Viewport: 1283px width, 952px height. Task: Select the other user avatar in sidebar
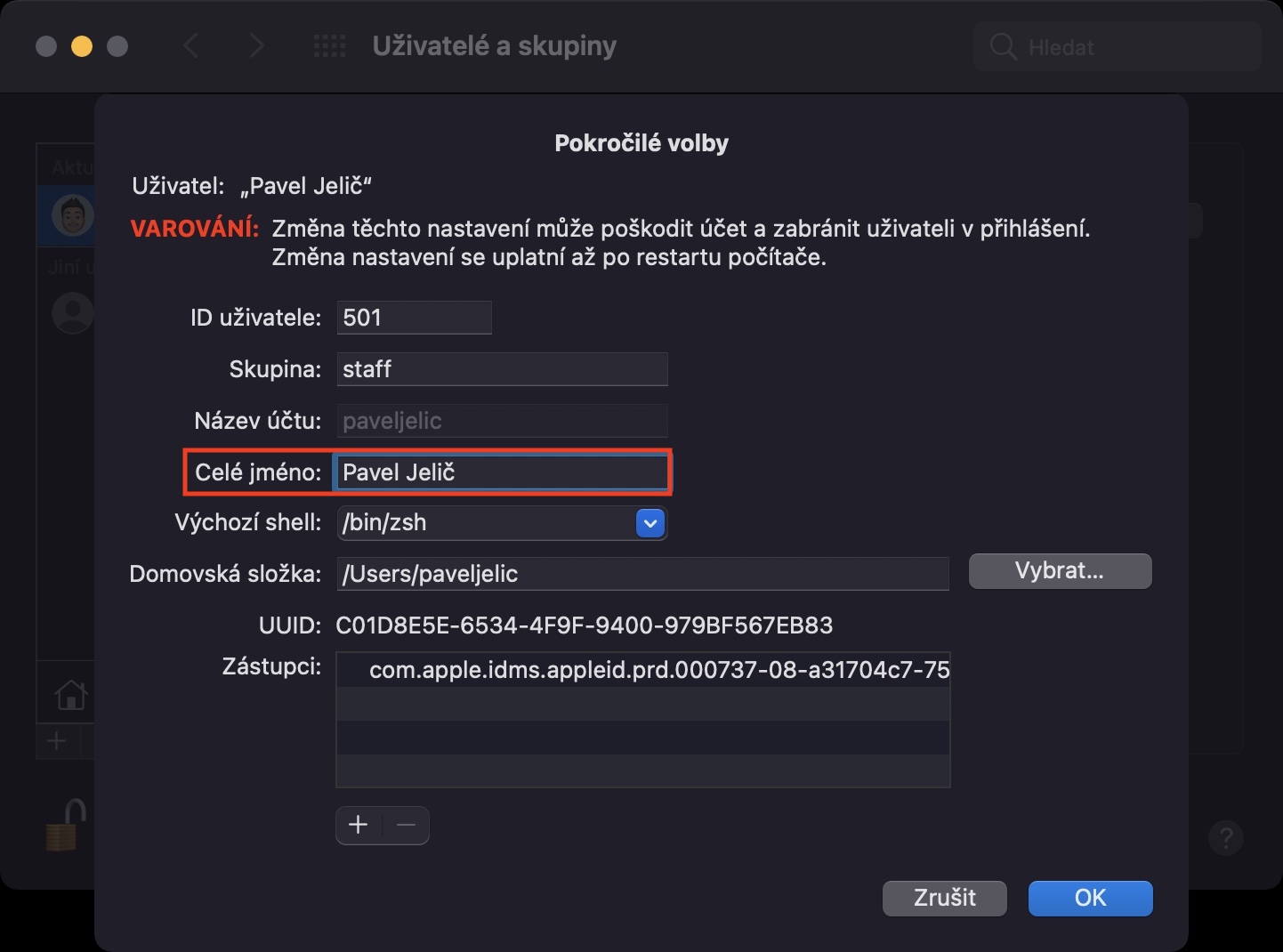pos(73,313)
